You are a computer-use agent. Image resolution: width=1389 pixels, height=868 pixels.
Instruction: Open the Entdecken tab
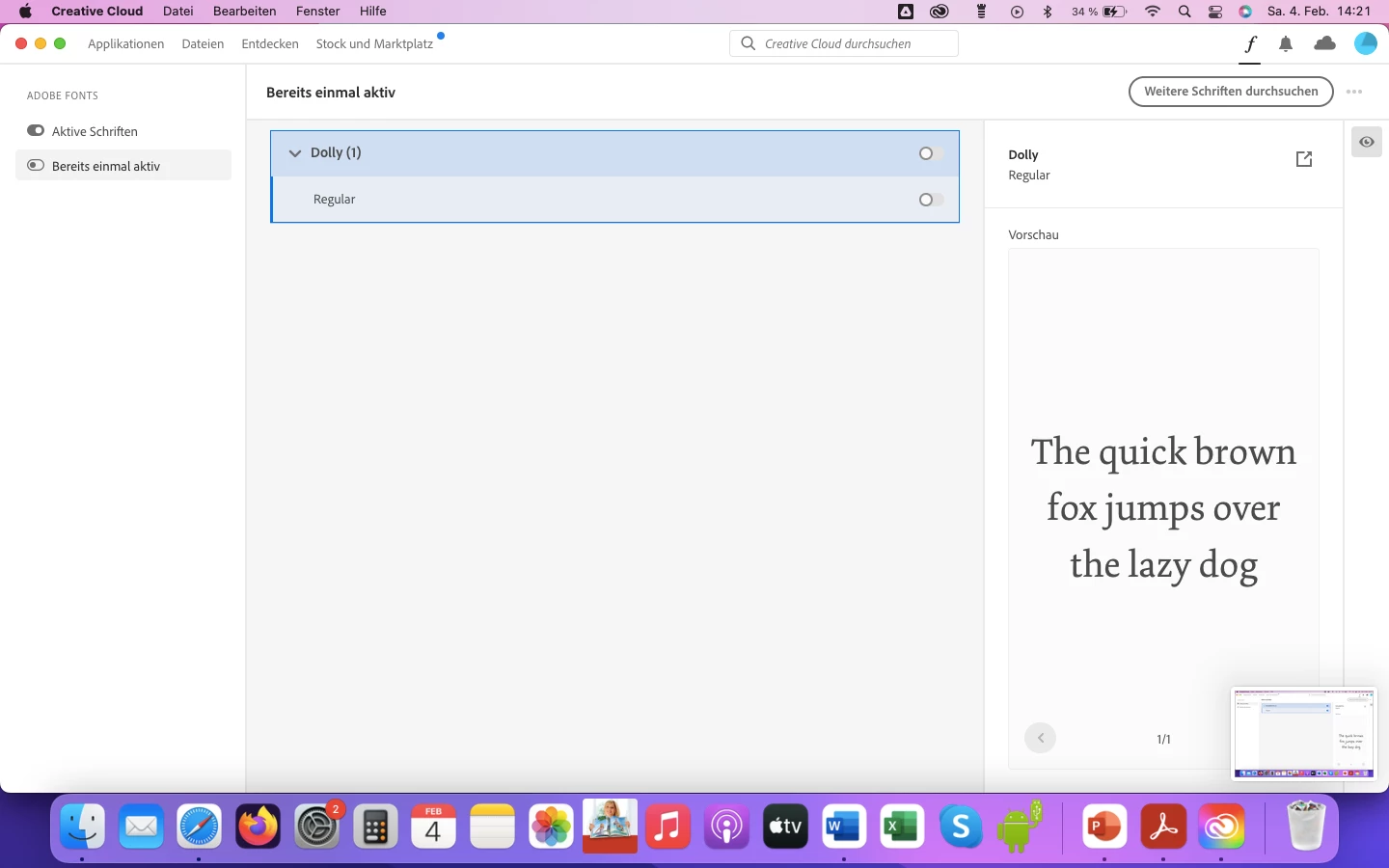[270, 43]
